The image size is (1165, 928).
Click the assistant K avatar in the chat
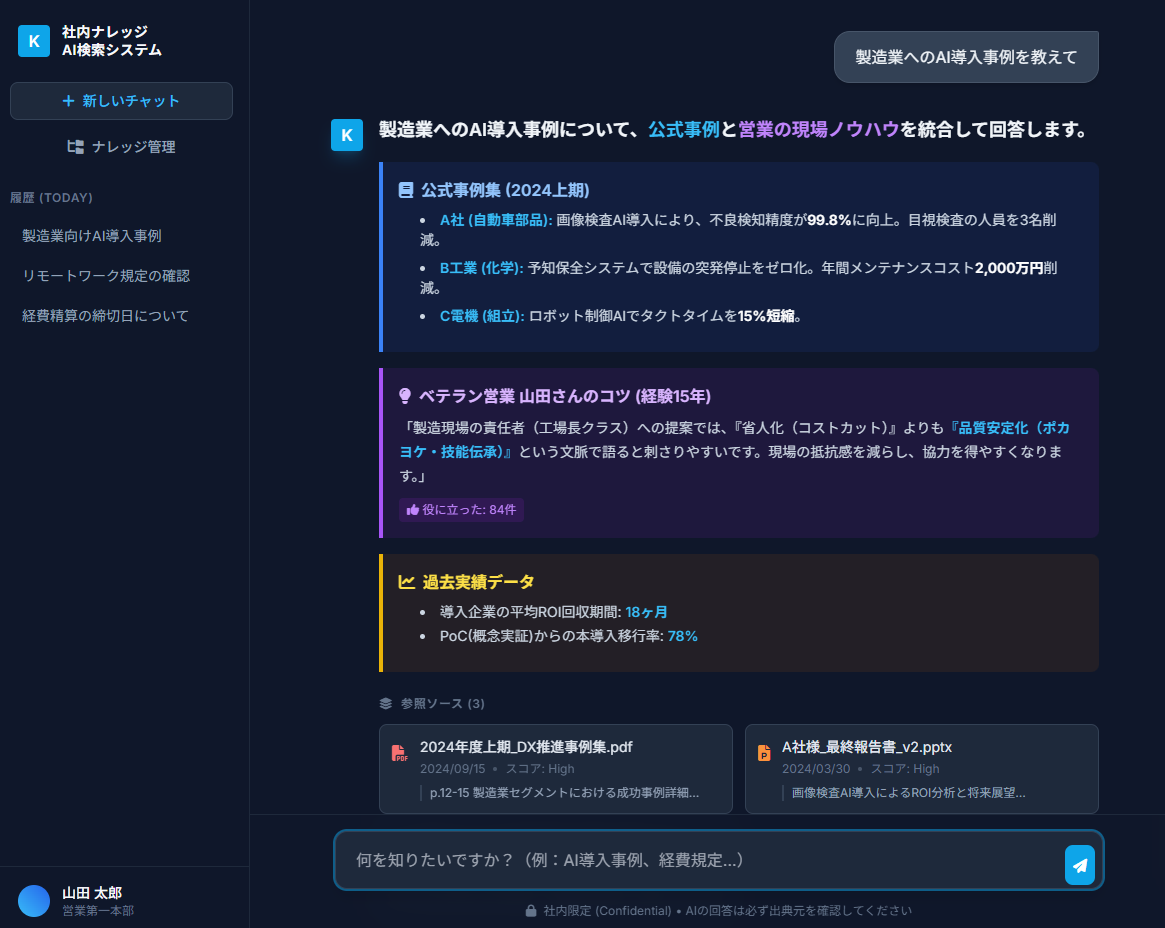point(347,135)
